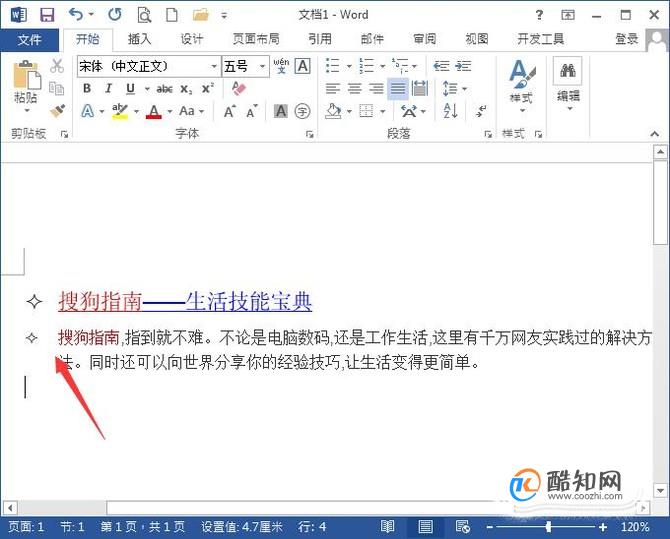
Task: Click the 粘贴 Paste button
Action: (26, 81)
